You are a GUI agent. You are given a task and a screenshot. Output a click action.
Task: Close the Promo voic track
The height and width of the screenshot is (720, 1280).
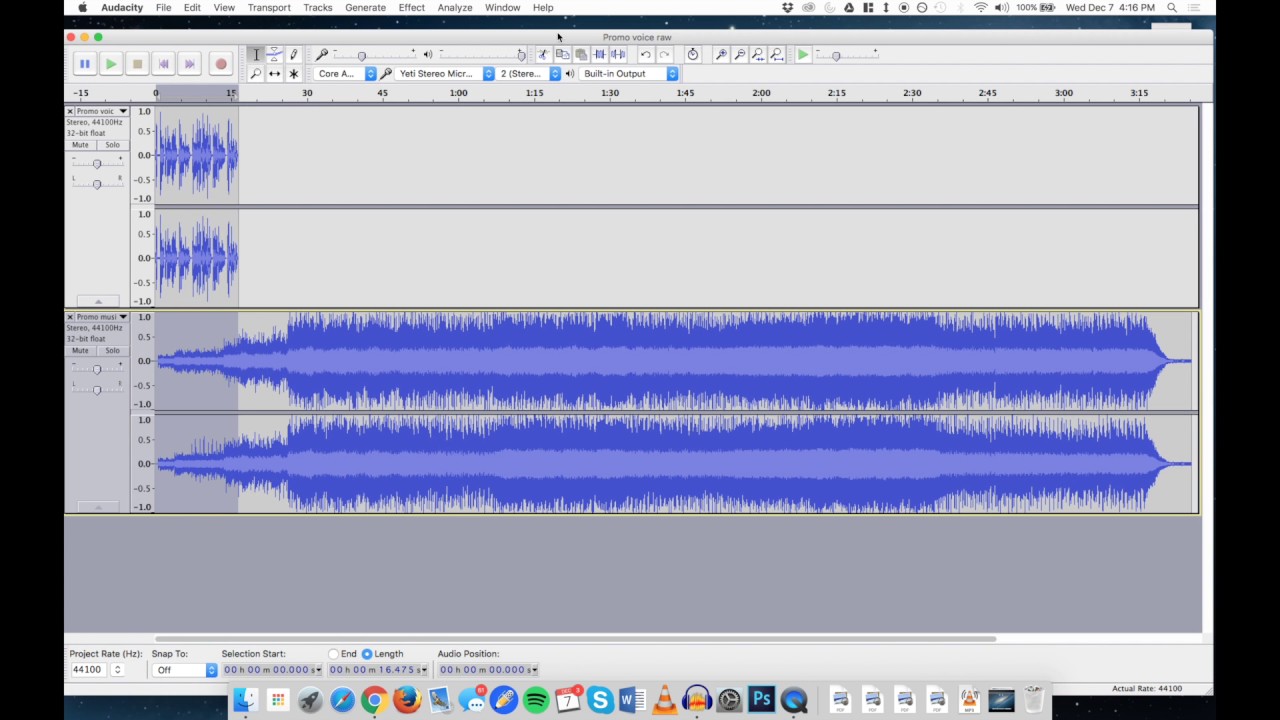[70, 111]
